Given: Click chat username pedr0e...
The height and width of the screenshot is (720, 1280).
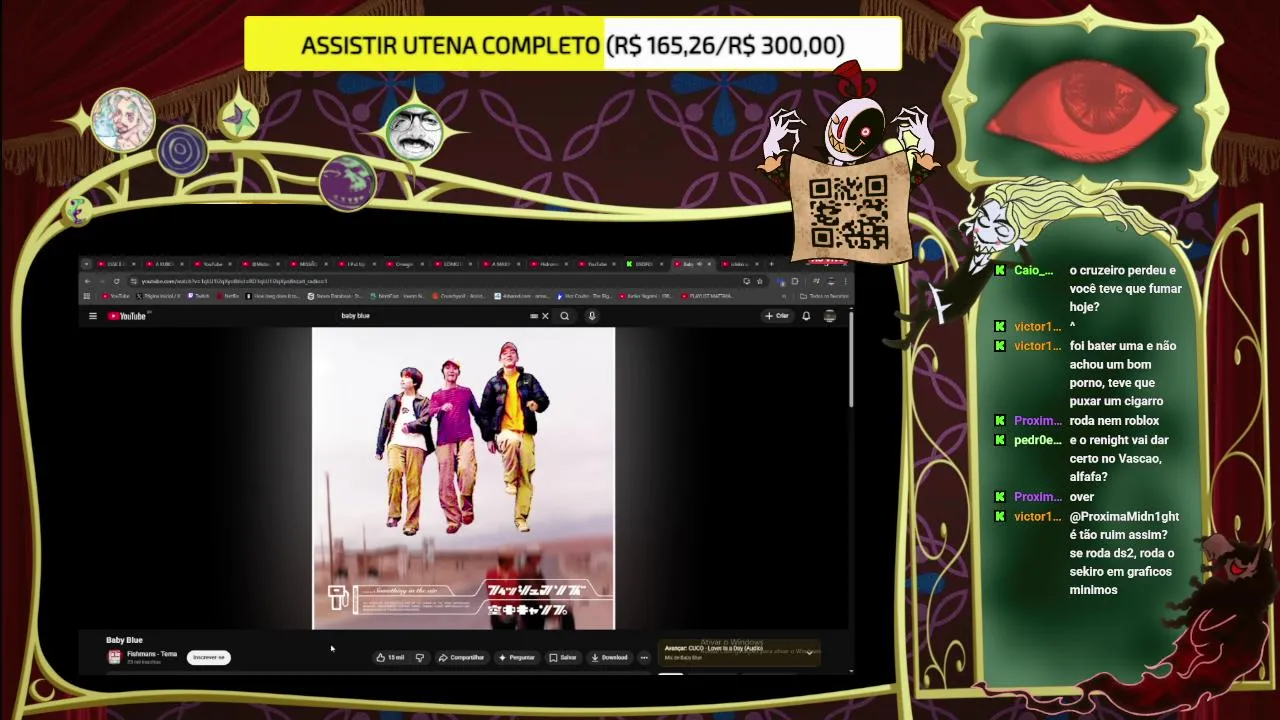Looking at the screenshot, I should coord(1038,440).
